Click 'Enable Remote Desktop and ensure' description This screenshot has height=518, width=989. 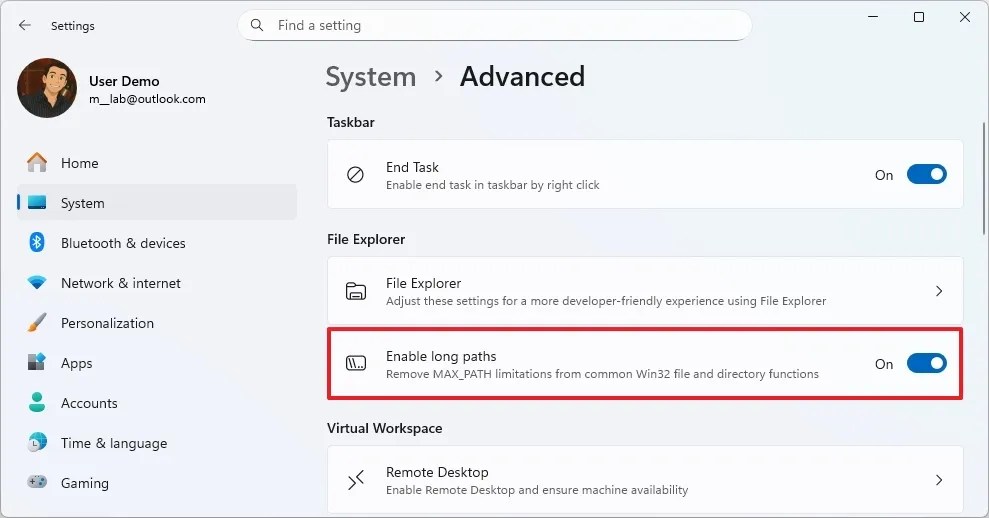click(537, 490)
